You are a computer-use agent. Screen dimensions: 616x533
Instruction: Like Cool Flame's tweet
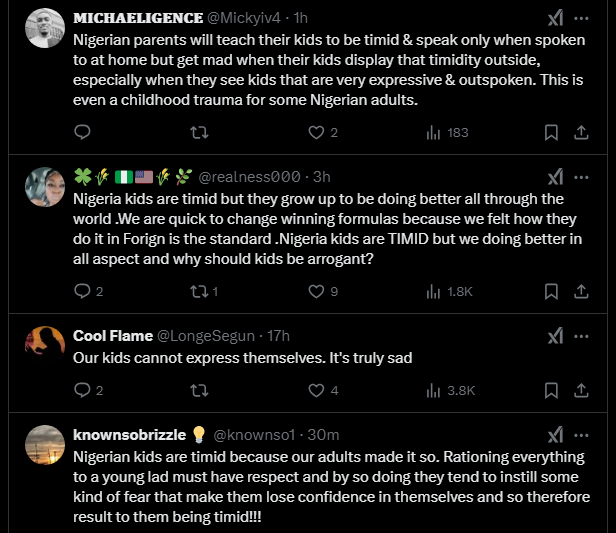click(316, 390)
